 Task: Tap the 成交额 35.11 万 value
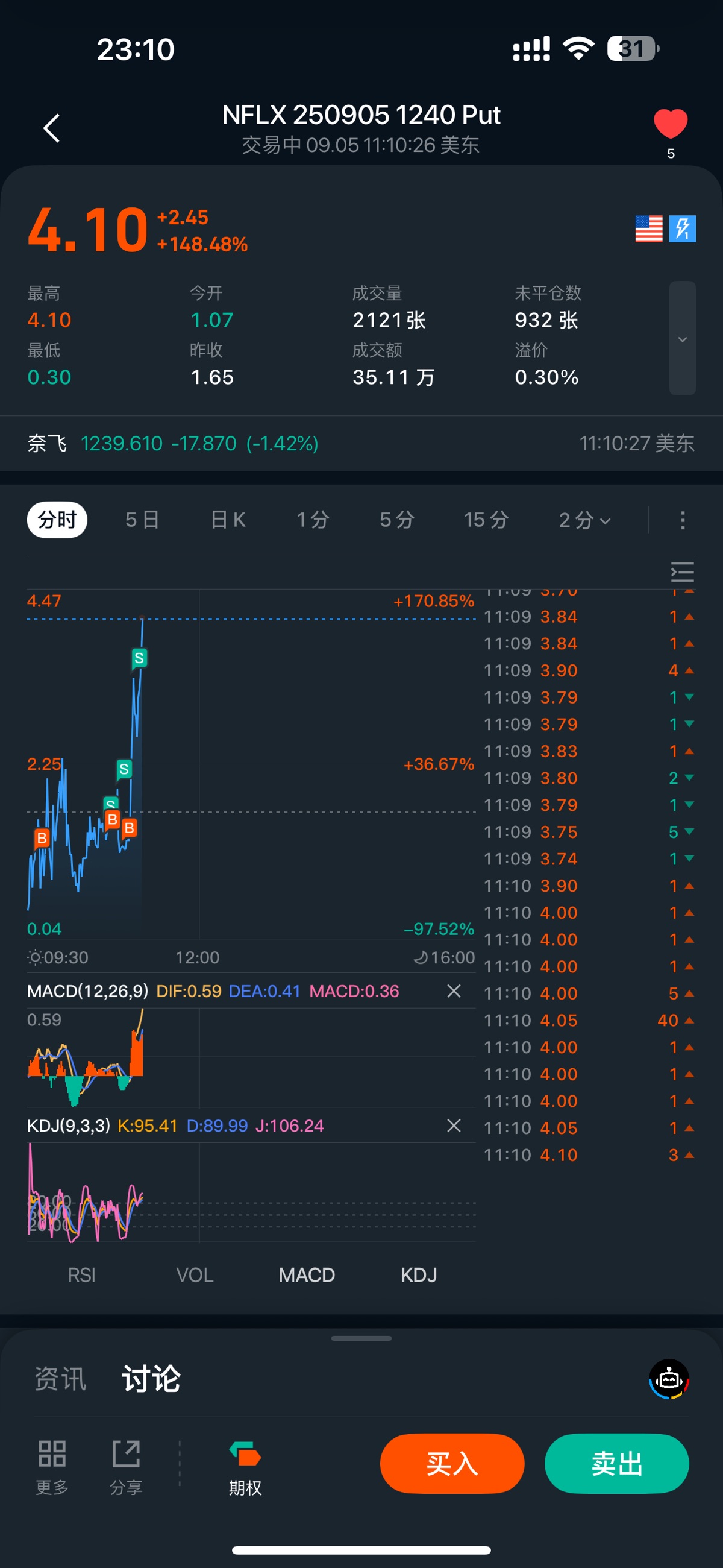393,377
